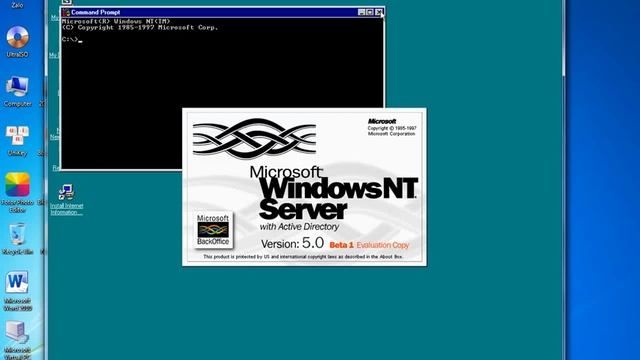640x360 pixels.
Task: Minimize the Command Prompt window
Action: pyautogui.click(x=361, y=12)
